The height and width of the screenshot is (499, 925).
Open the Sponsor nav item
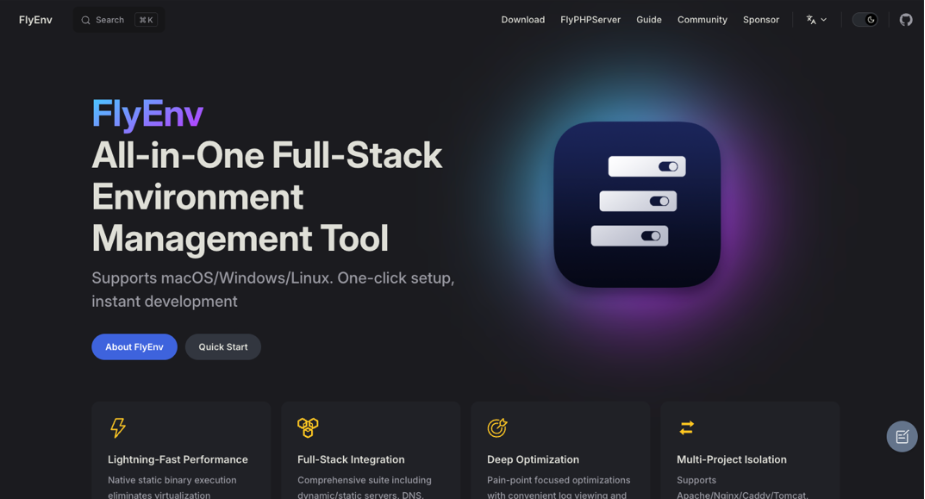tap(761, 20)
